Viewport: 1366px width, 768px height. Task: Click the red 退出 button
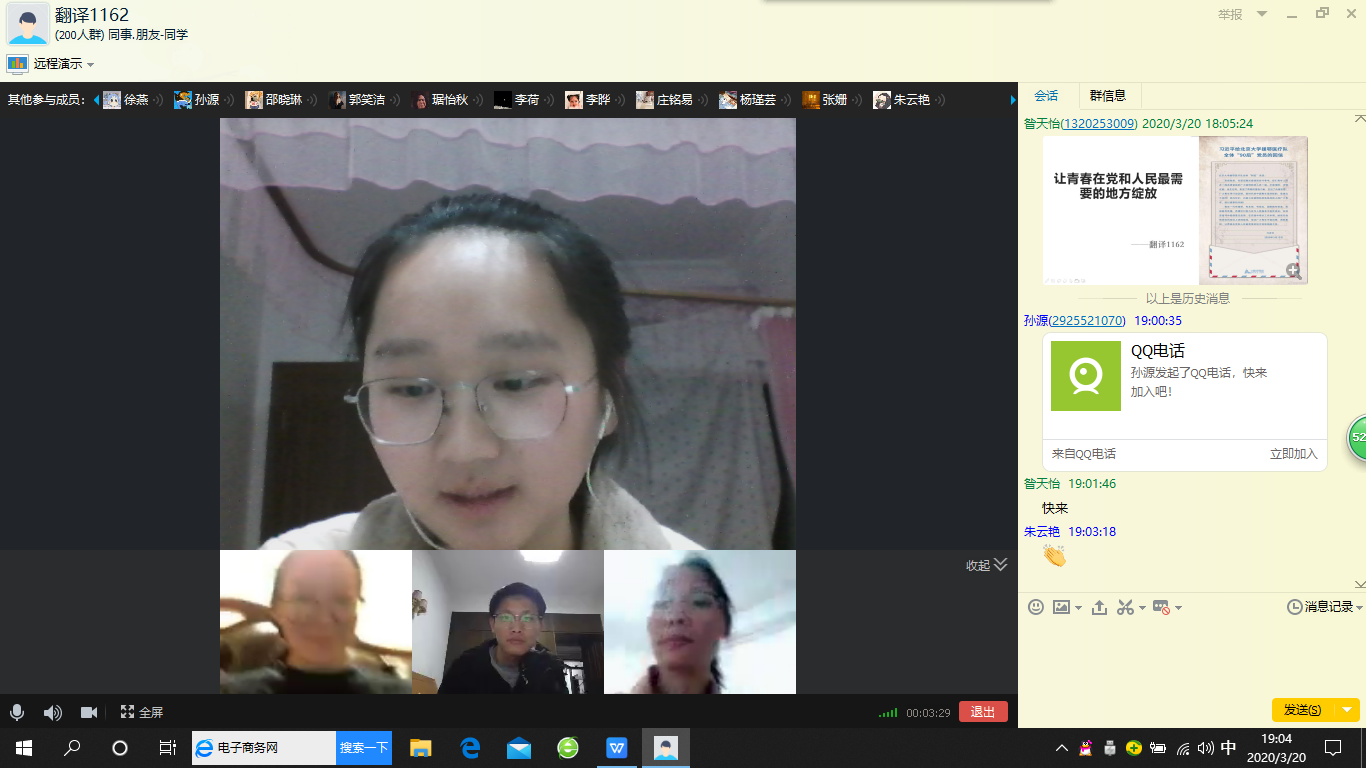click(982, 712)
